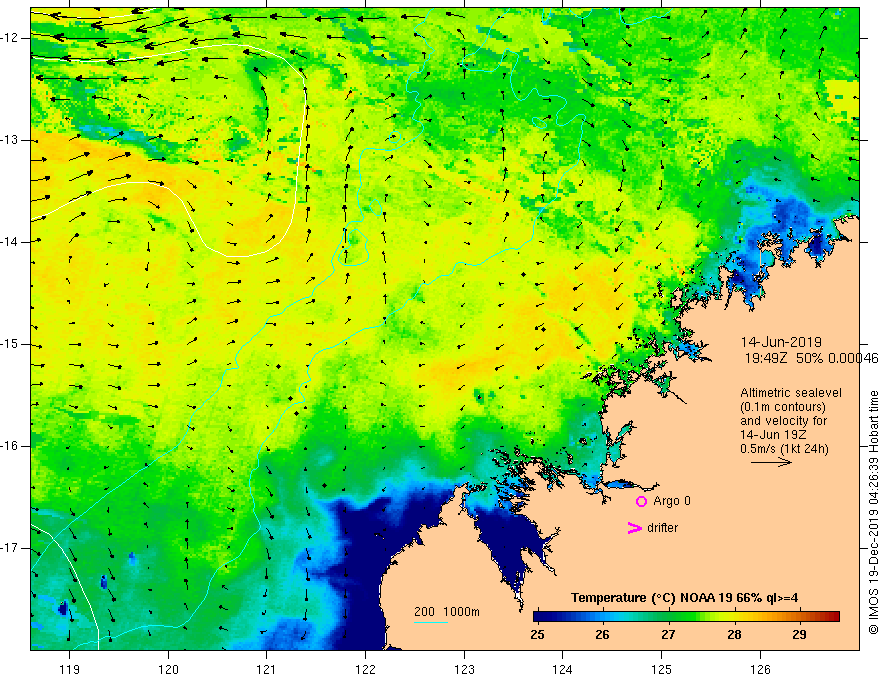
Task: Click longitude label 125 on bottom axis
Action: [662, 669]
